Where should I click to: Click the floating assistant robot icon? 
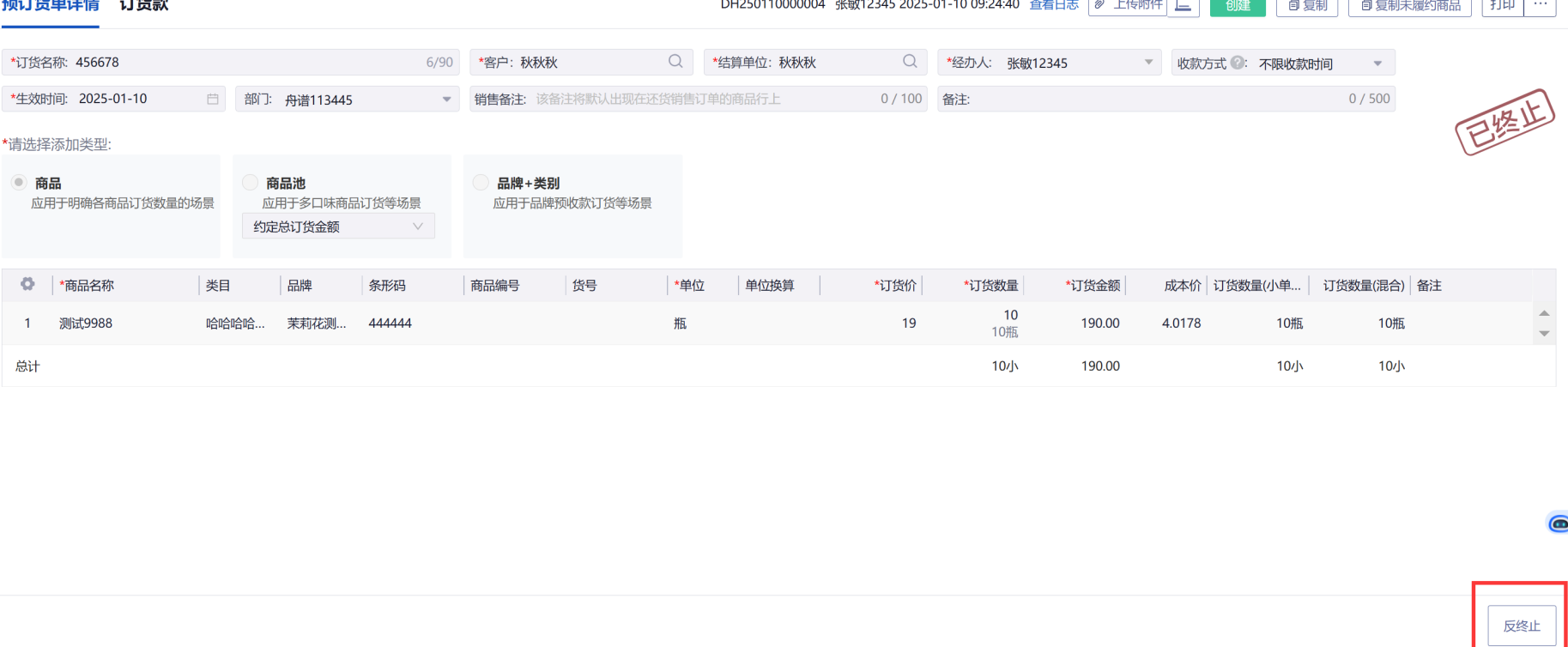click(1558, 523)
